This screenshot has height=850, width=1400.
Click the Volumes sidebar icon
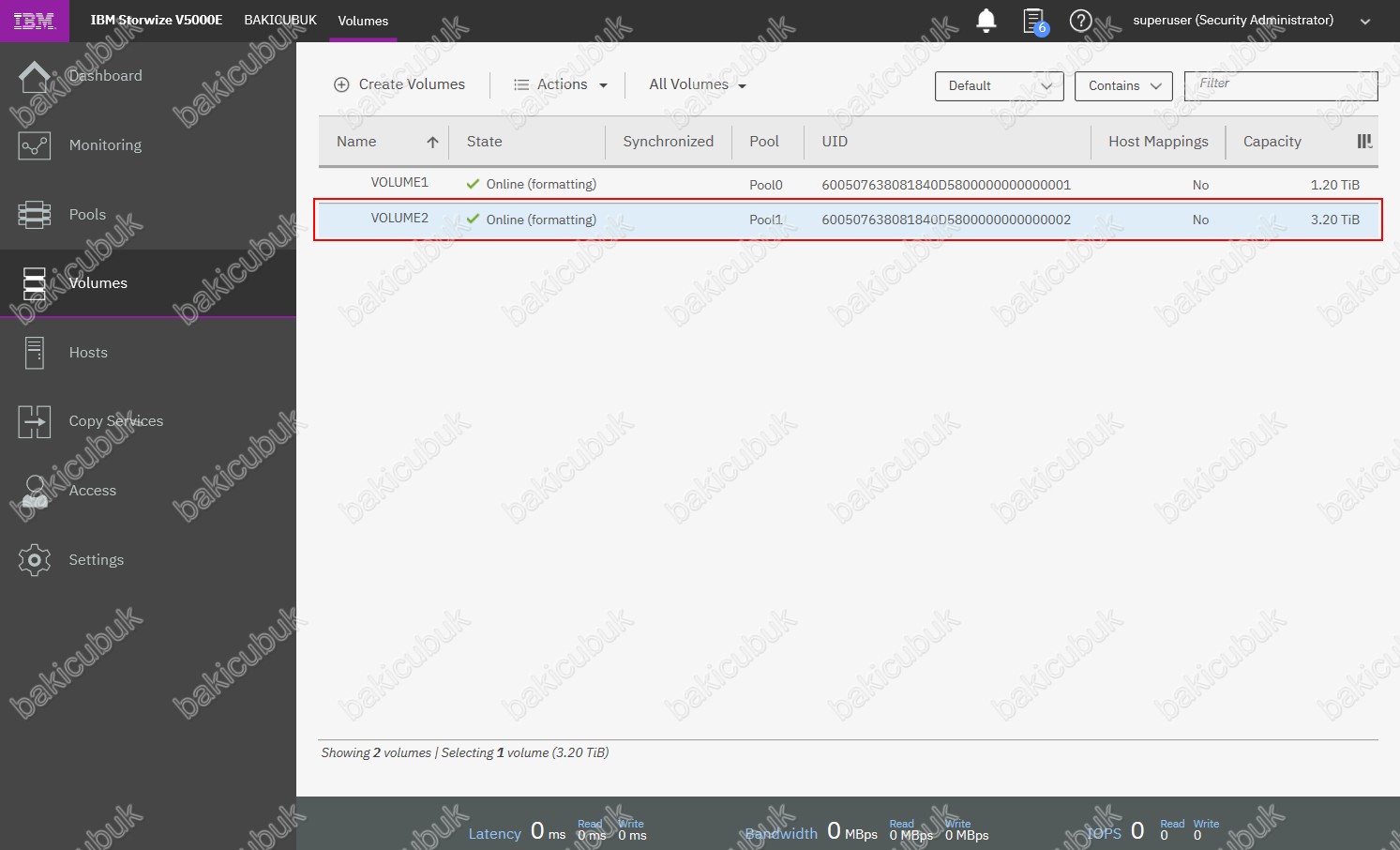coord(35,283)
